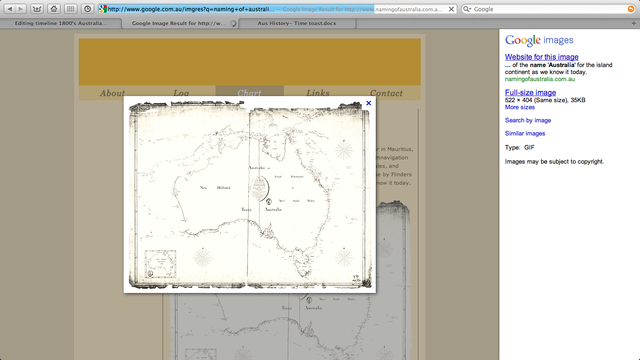
Task: Click the gold site header banner
Action: tap(249, 62)
